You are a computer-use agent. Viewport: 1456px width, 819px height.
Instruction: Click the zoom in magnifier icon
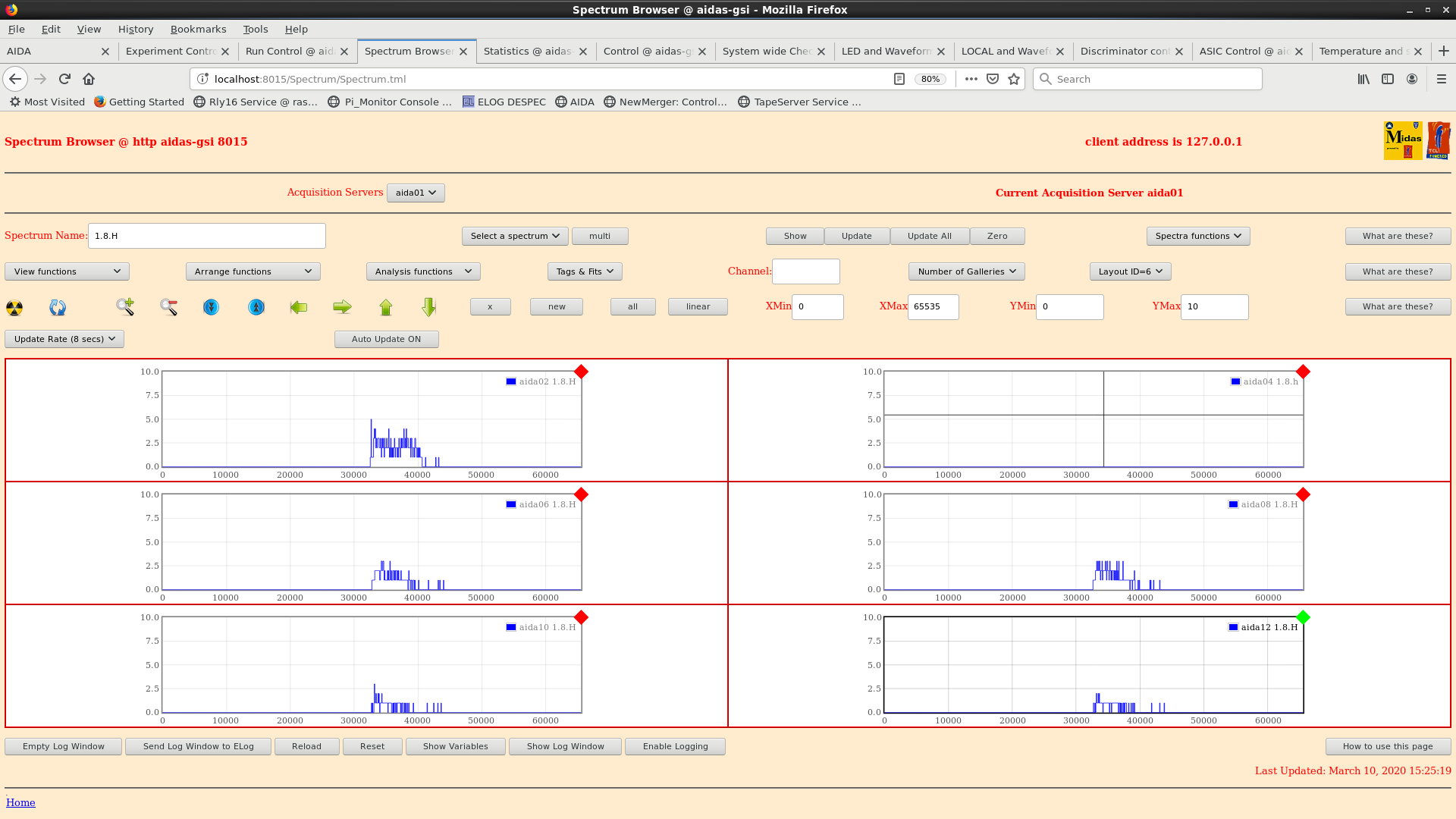coord(125,307)
